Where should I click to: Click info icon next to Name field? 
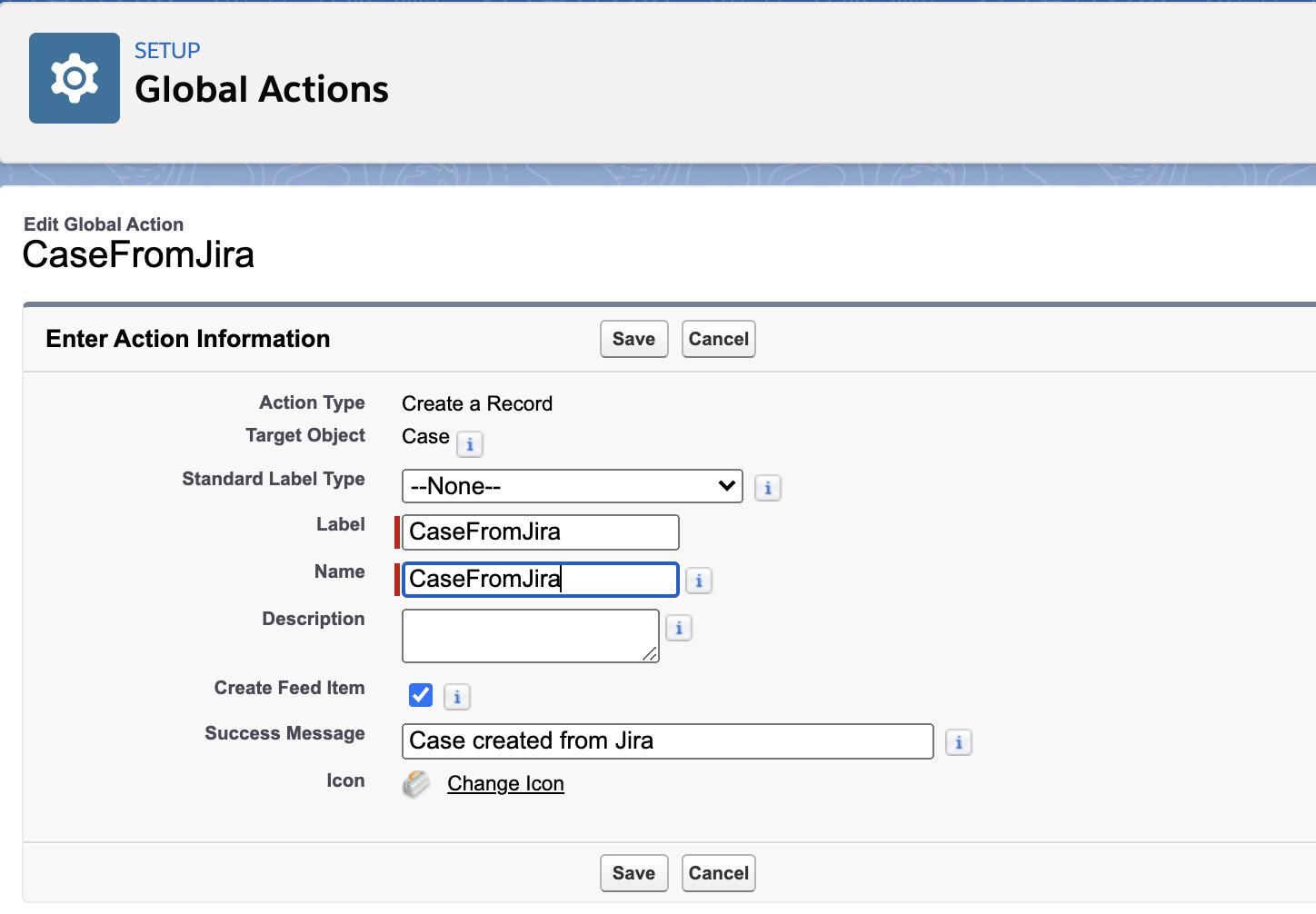click(698, 581)
